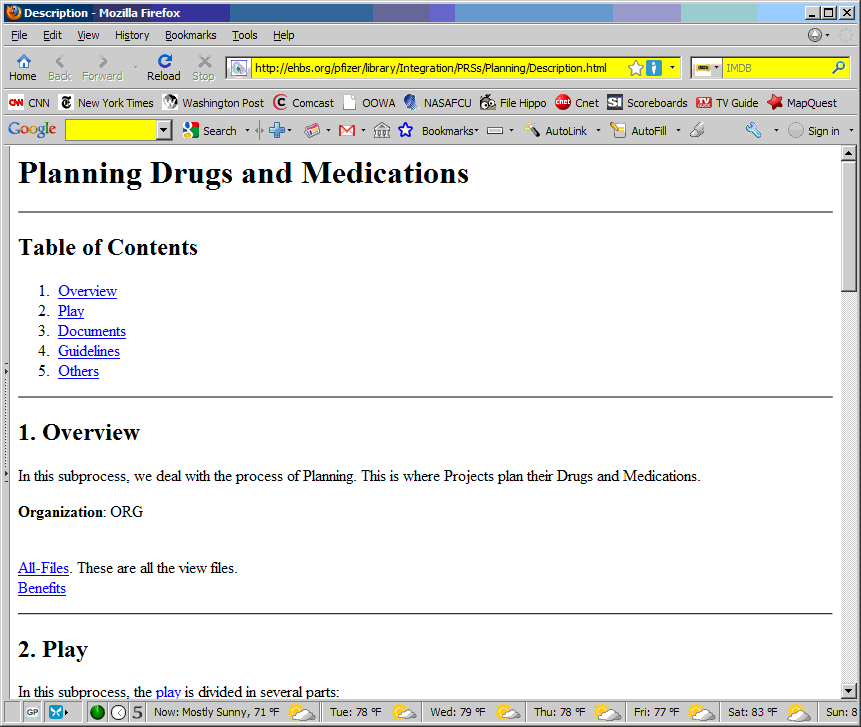Open the Comcast bookmark
This screenshot has height=727, width=861.
coord(303,103)
